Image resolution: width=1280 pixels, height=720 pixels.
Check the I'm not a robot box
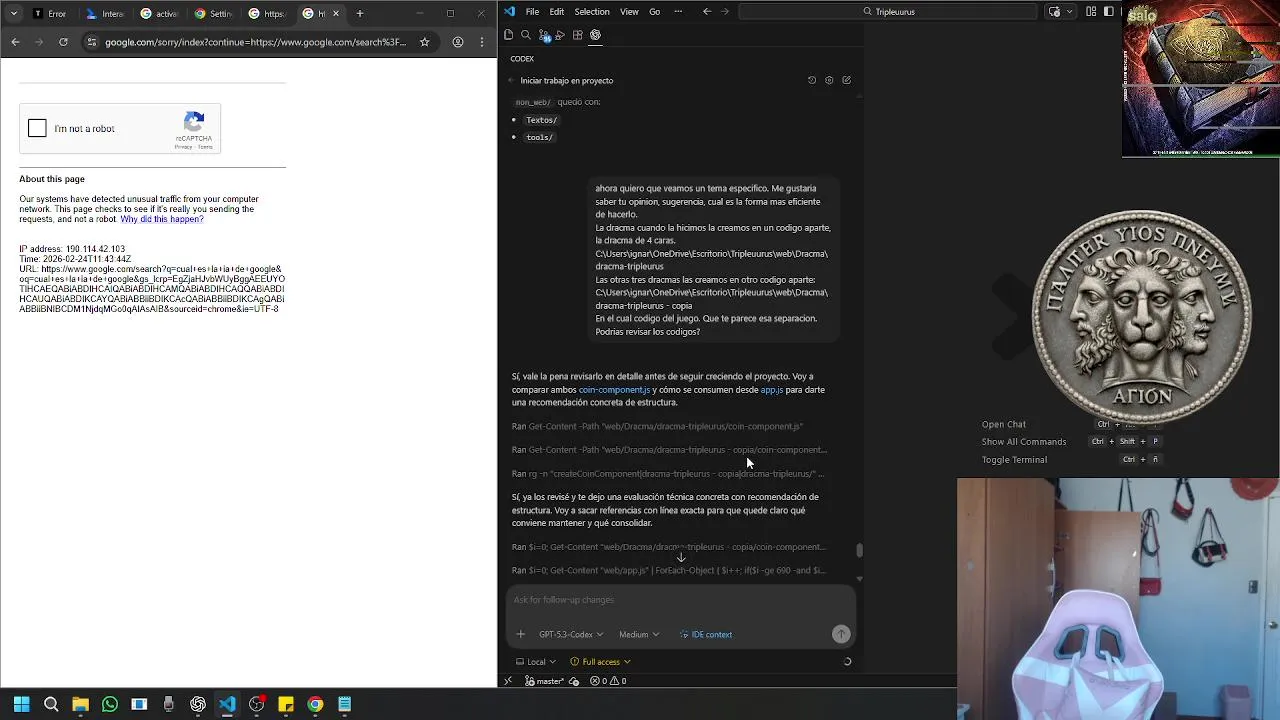pos(37,128)
